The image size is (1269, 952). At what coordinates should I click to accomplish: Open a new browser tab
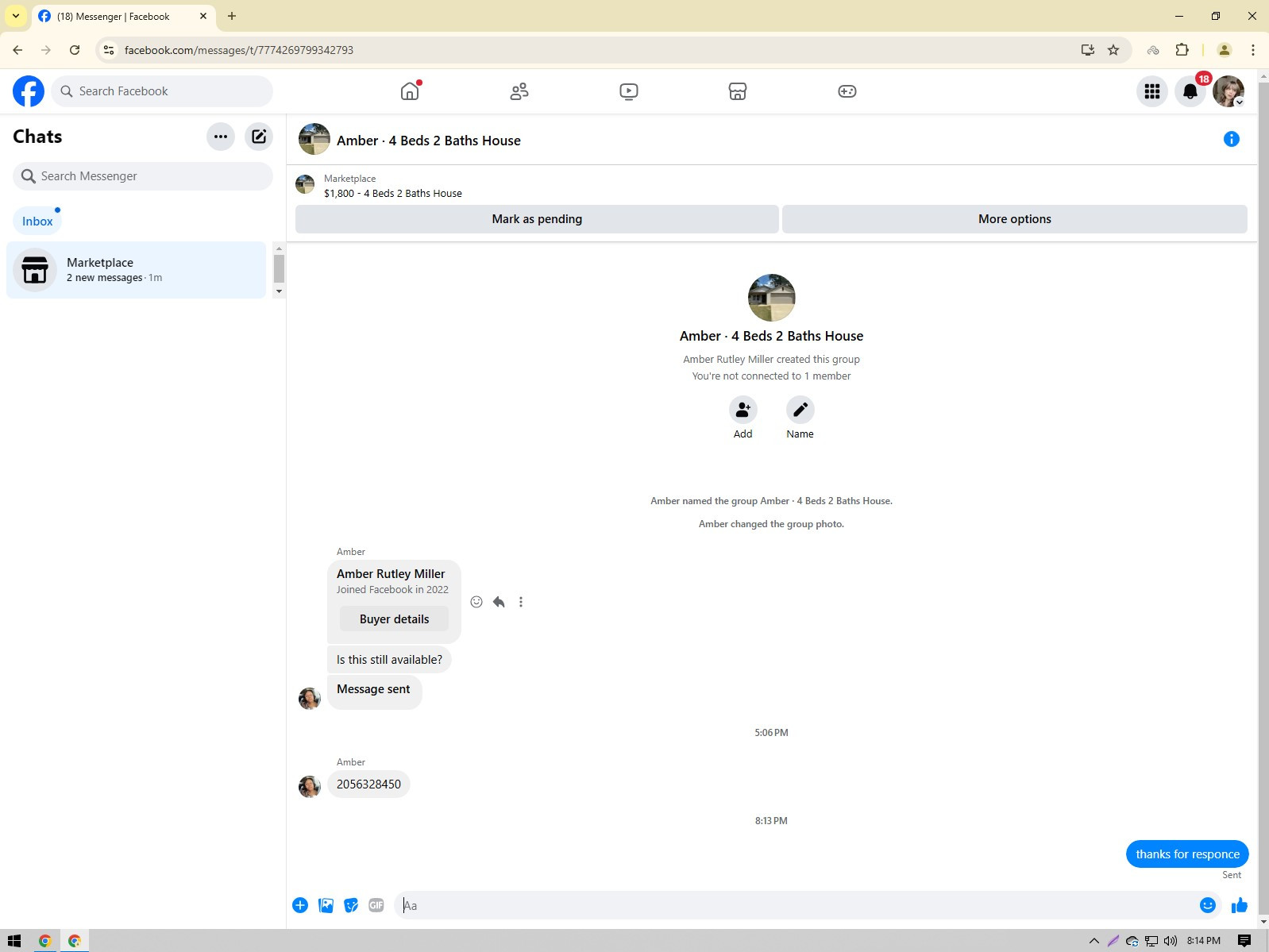tap(232, 16)
